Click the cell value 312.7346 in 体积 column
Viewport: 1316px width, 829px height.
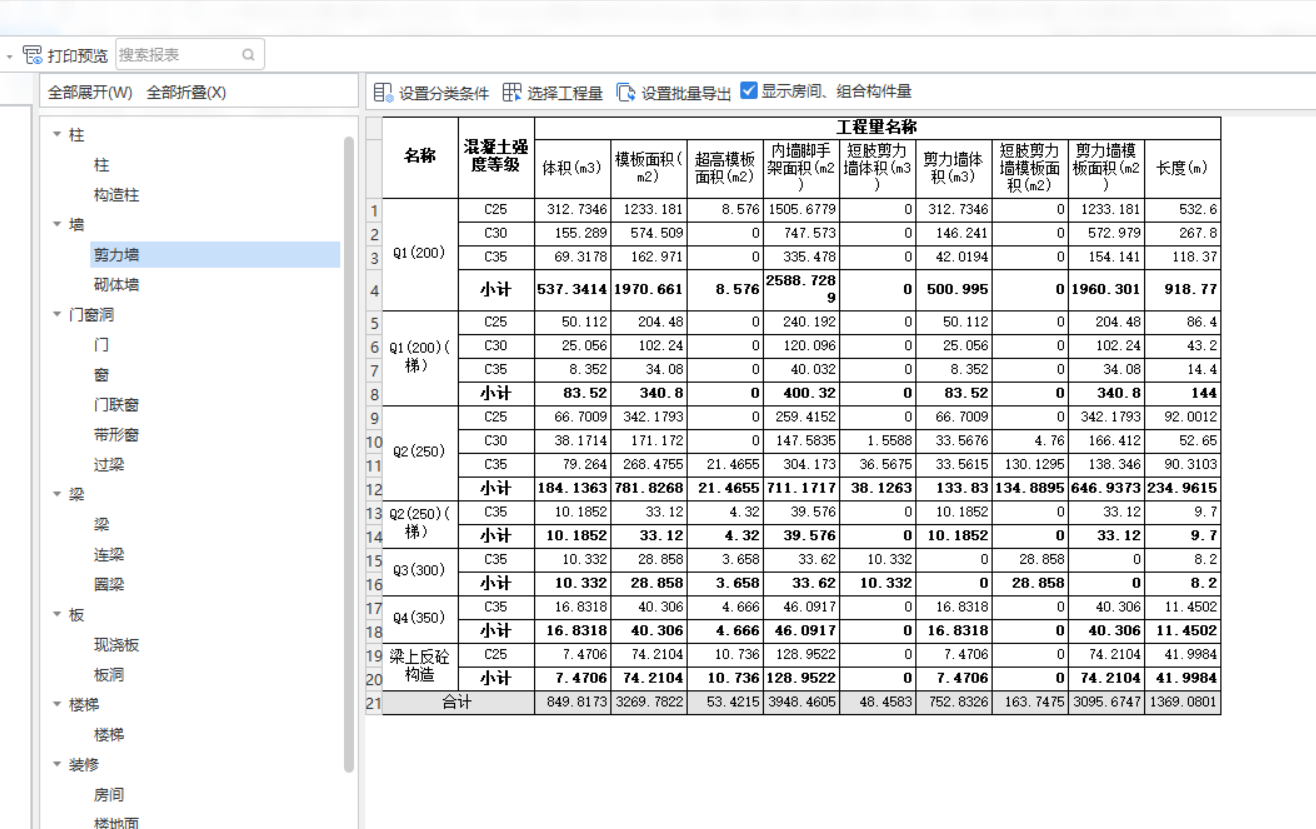pyautogui.click(x=572, y=210)
